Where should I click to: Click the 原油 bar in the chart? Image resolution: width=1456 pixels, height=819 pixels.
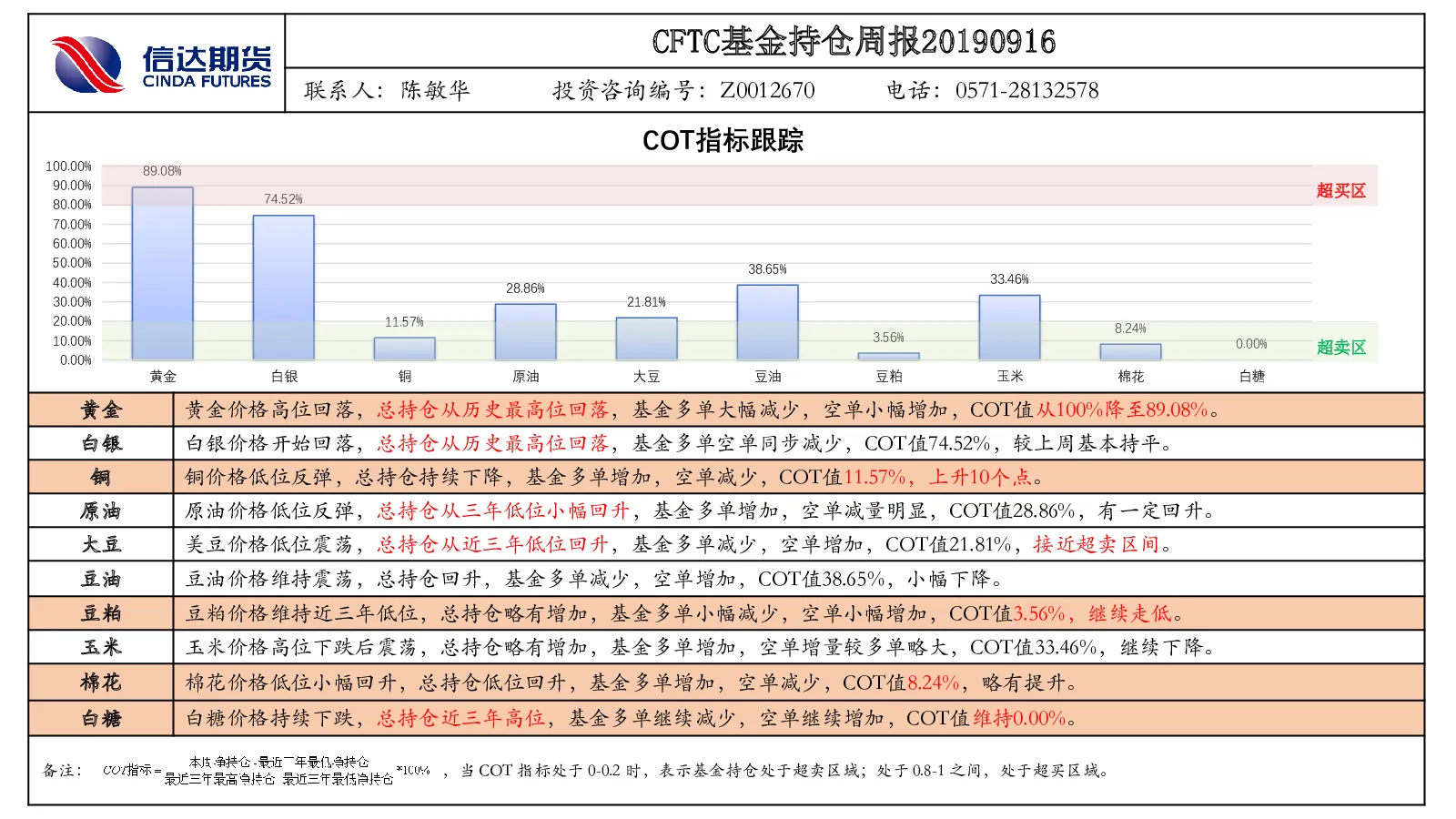525,331
